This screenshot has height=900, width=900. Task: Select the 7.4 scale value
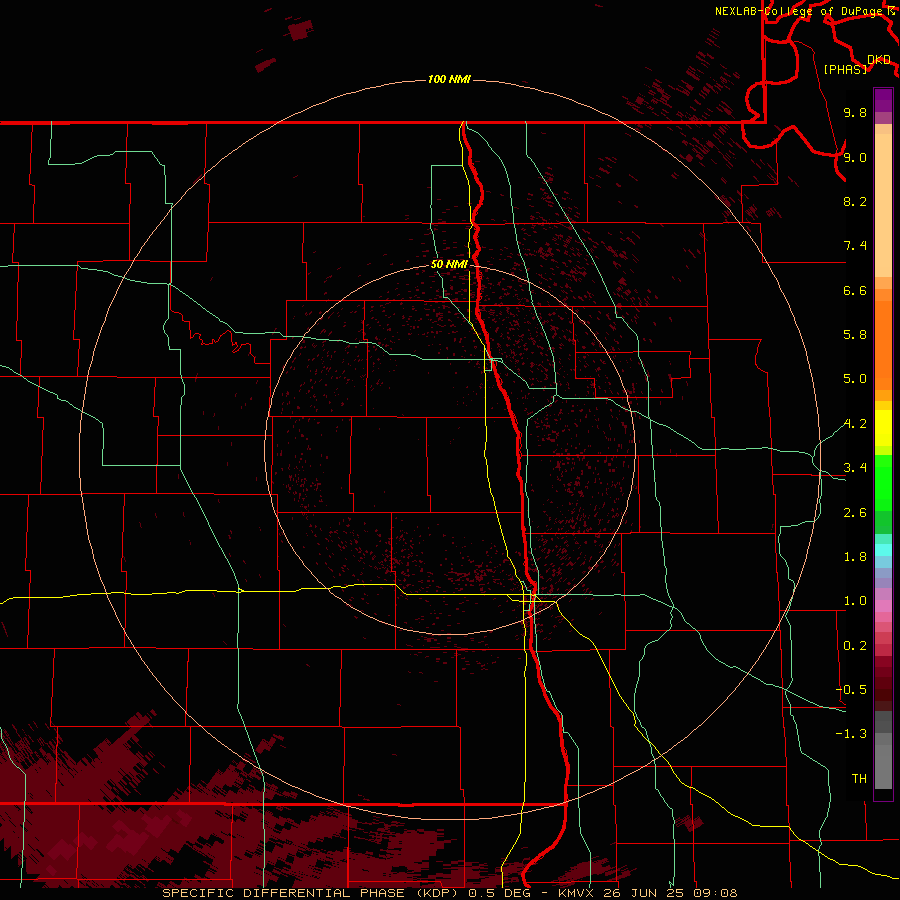pos(855,246)
